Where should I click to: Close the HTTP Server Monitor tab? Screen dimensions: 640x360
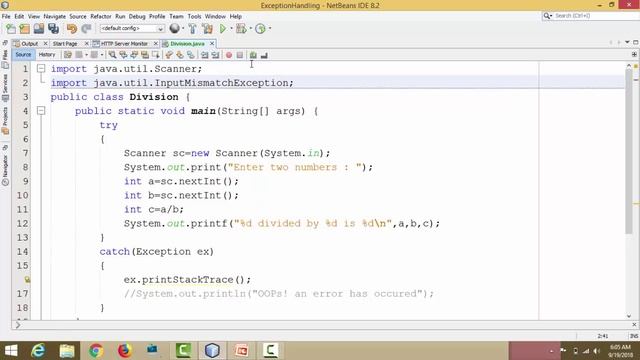[x=156, y=43]
